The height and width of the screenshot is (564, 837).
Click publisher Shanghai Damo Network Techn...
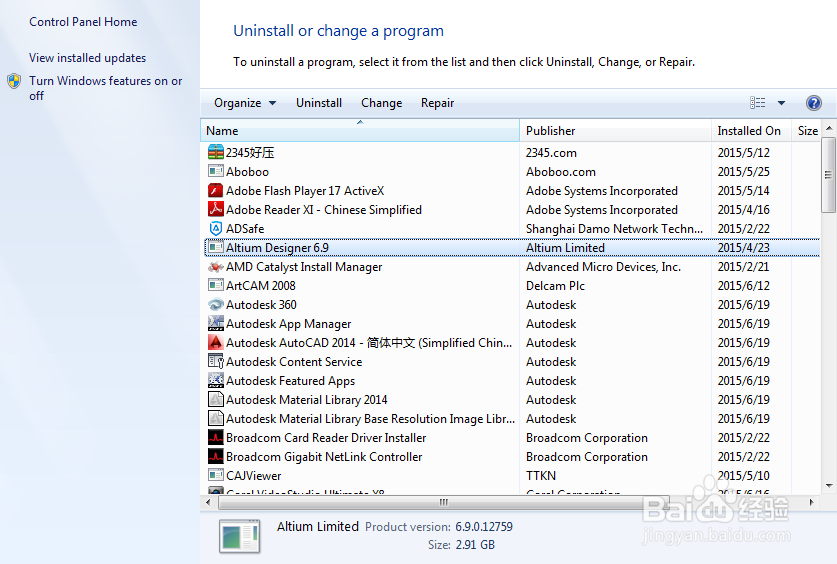[x=614, y=229]
